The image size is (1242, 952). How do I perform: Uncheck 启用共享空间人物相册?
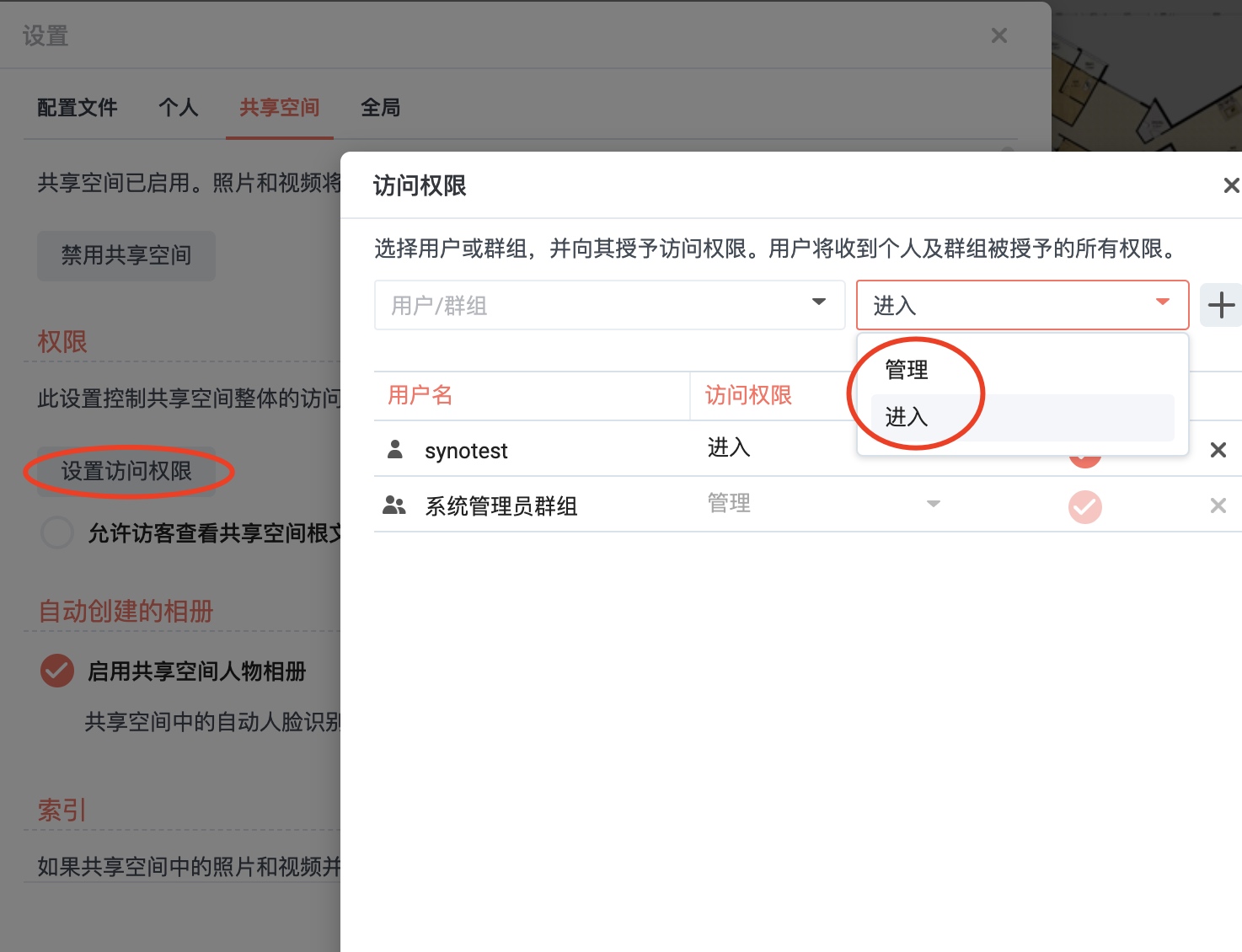pyautogui.click(x=57, y=671)
